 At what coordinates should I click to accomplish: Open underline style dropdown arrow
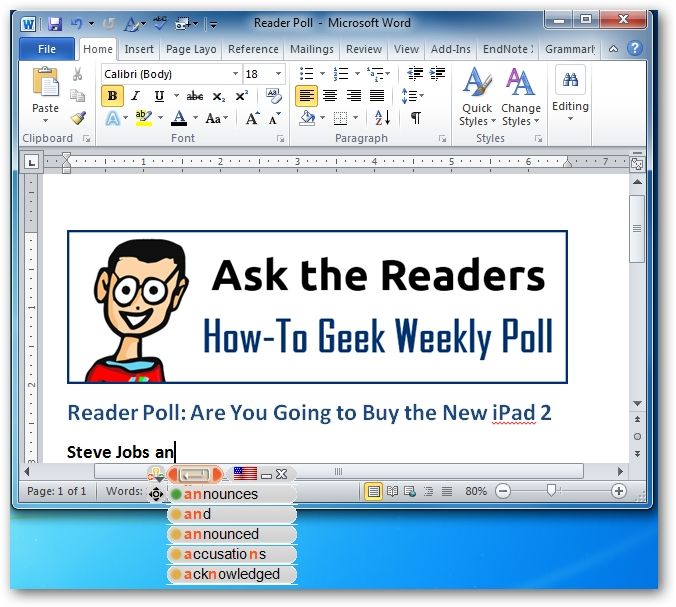tap(176, 96)
